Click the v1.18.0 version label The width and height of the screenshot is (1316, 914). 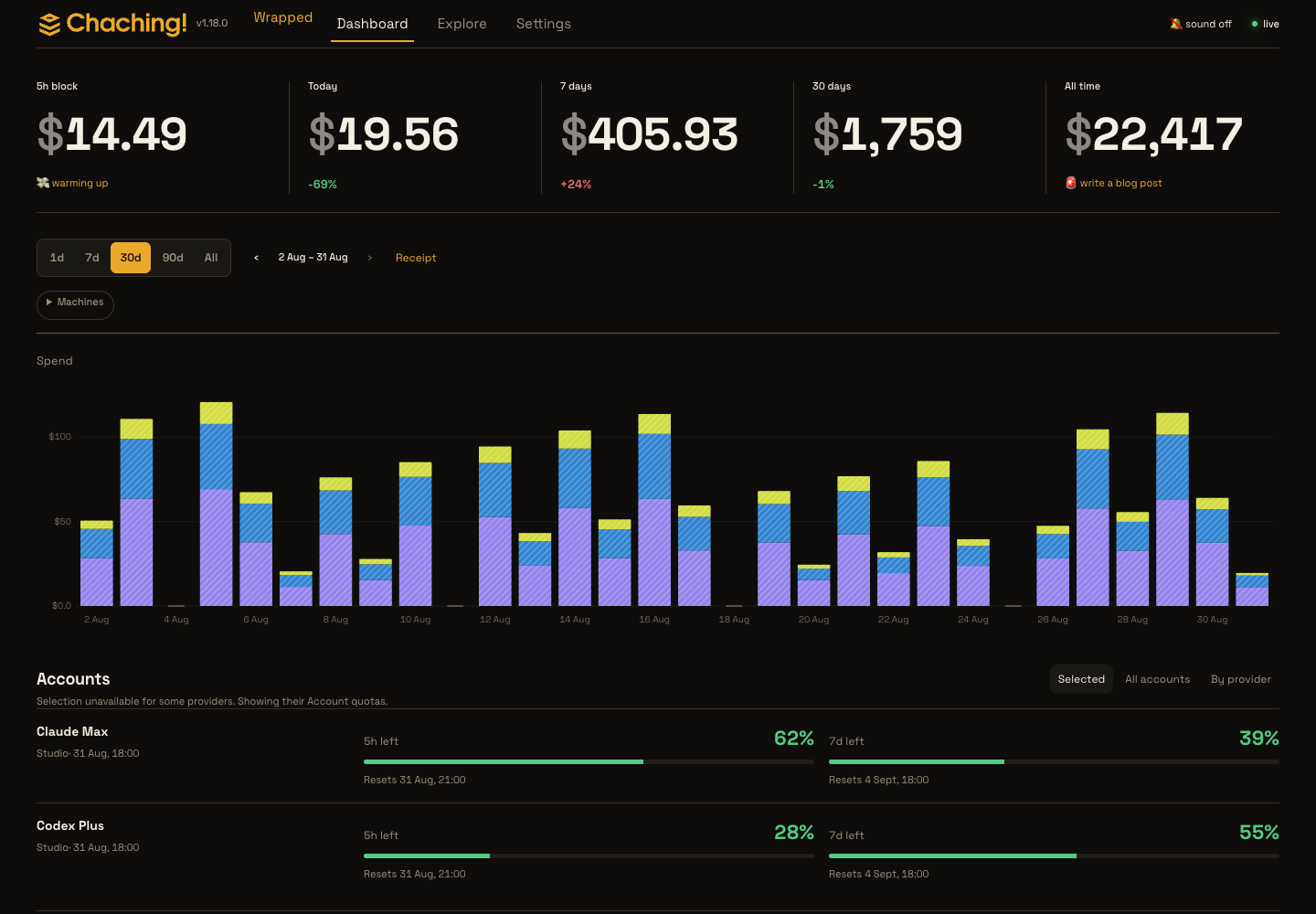tap(212, 23)
